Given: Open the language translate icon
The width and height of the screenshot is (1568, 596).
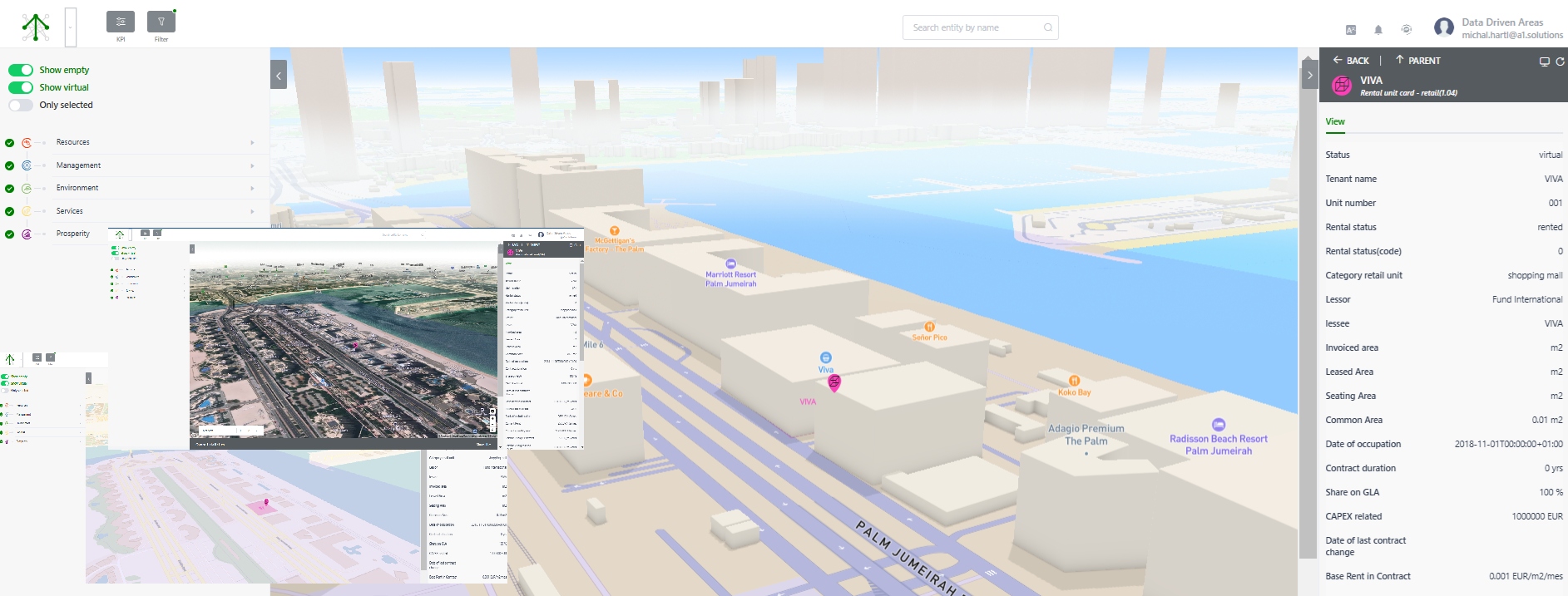Looking at the screenshot, I should click(x=1351, y=30).
